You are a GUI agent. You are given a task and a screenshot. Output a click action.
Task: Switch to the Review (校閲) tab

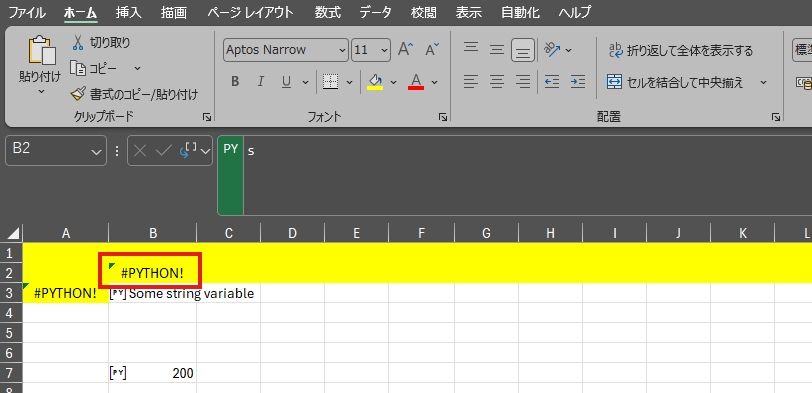[x=423, y=12]
